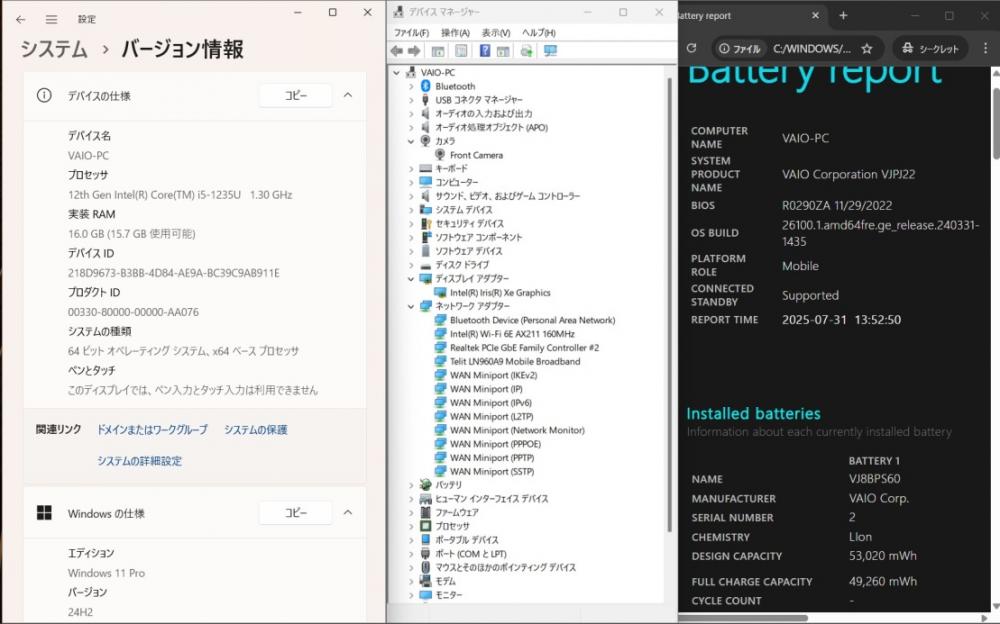Click the シークレット incognito indicator

coord(930,48)
